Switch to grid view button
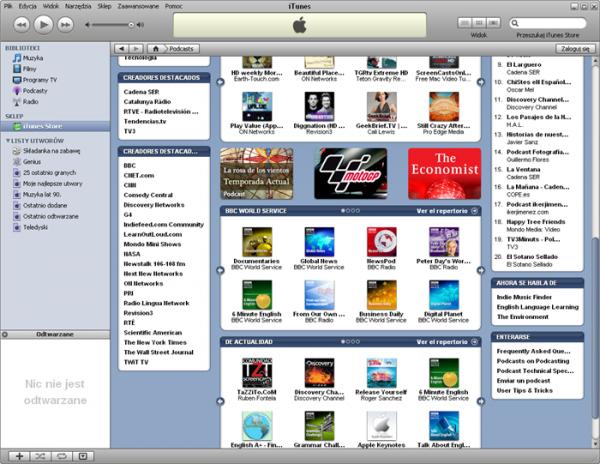This screenshot has height=464, width=600. 479,23
